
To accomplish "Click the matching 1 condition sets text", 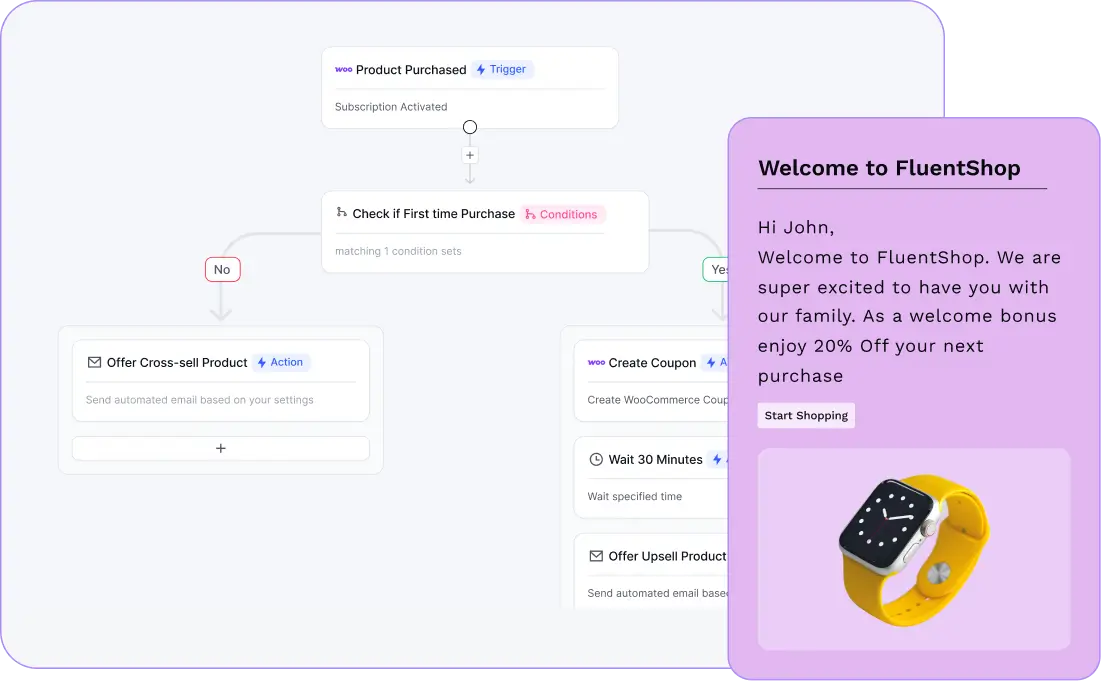I will (x=398, y=251).
